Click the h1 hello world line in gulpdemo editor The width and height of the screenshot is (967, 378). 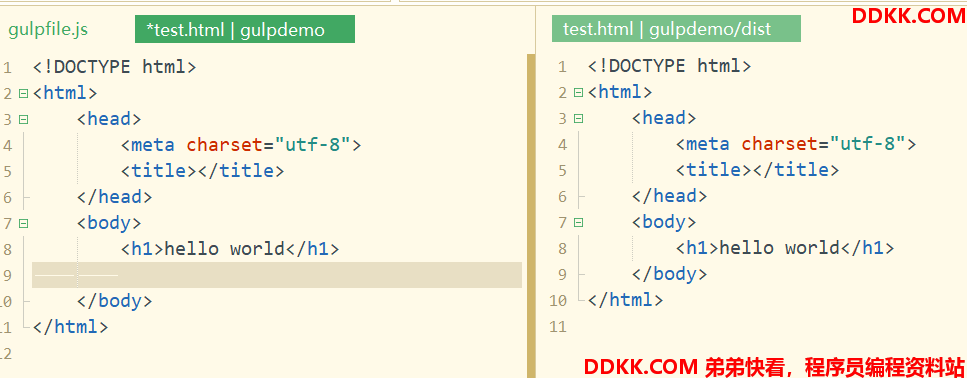[230, 249]
